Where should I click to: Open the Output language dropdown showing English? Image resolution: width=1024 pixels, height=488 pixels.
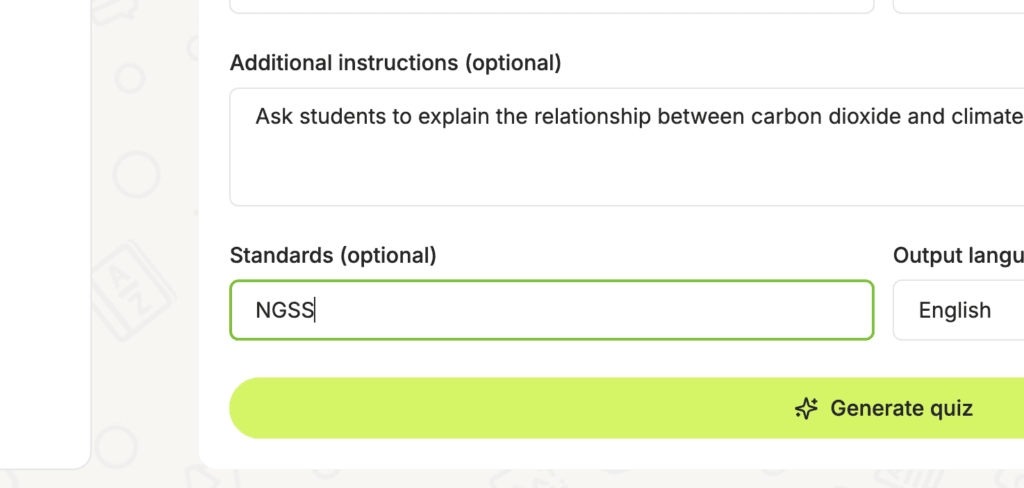959,310
